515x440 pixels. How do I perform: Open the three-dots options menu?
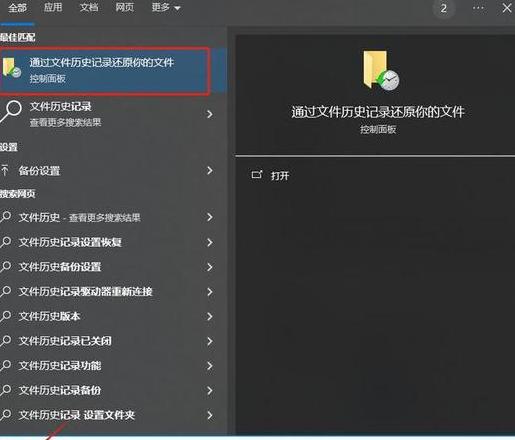(x=478, y=8)
